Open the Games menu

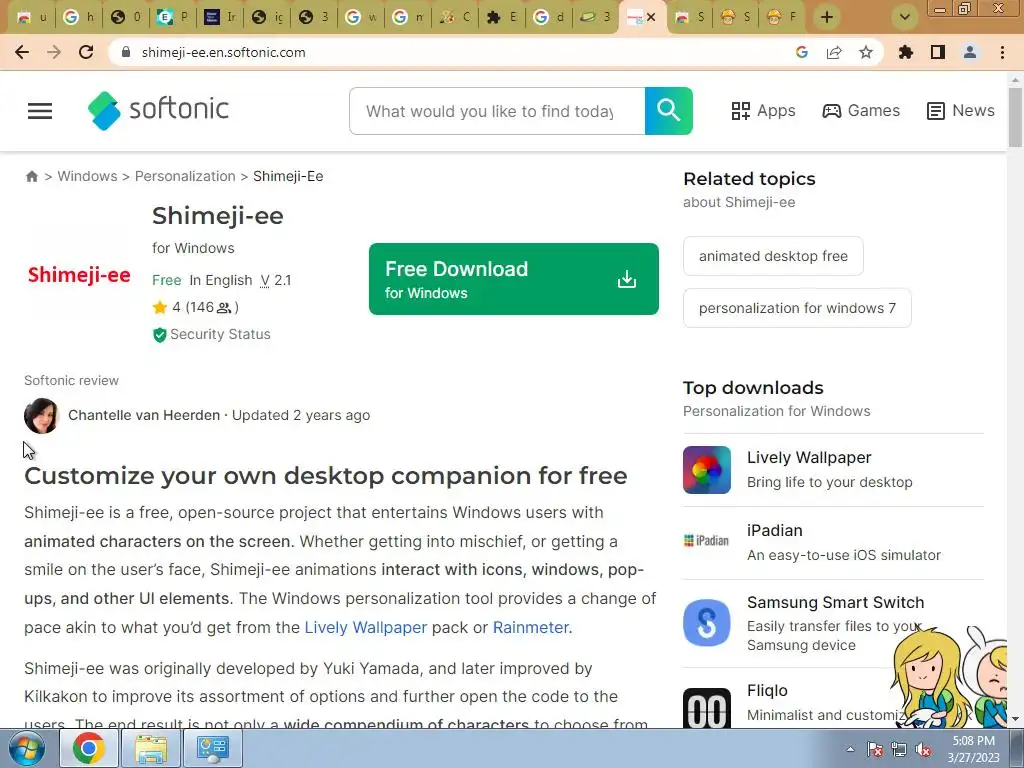tap(861, 111)
